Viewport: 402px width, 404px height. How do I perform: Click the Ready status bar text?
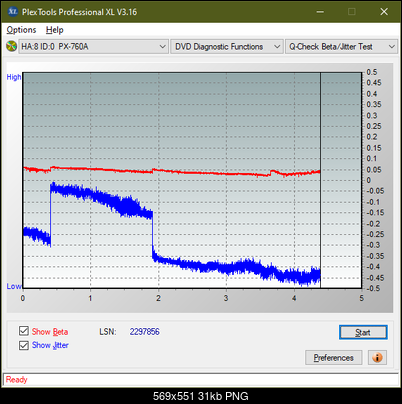click(17, 379)
